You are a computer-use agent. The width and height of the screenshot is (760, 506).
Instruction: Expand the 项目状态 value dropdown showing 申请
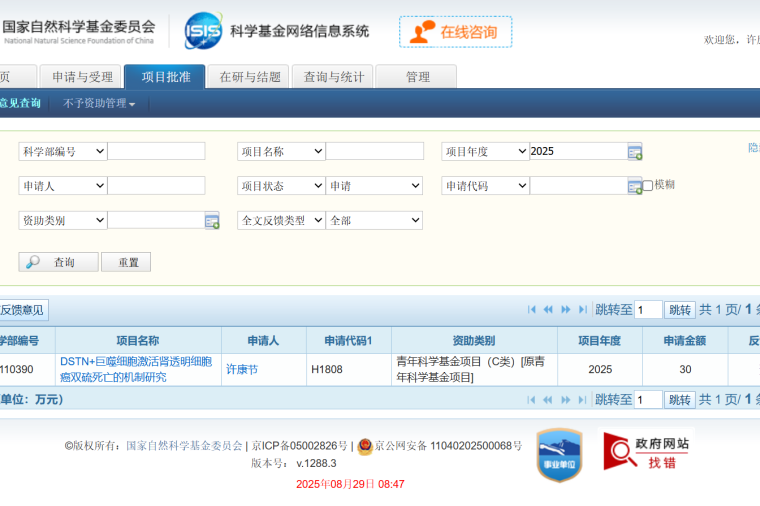[x=374, y=186]
